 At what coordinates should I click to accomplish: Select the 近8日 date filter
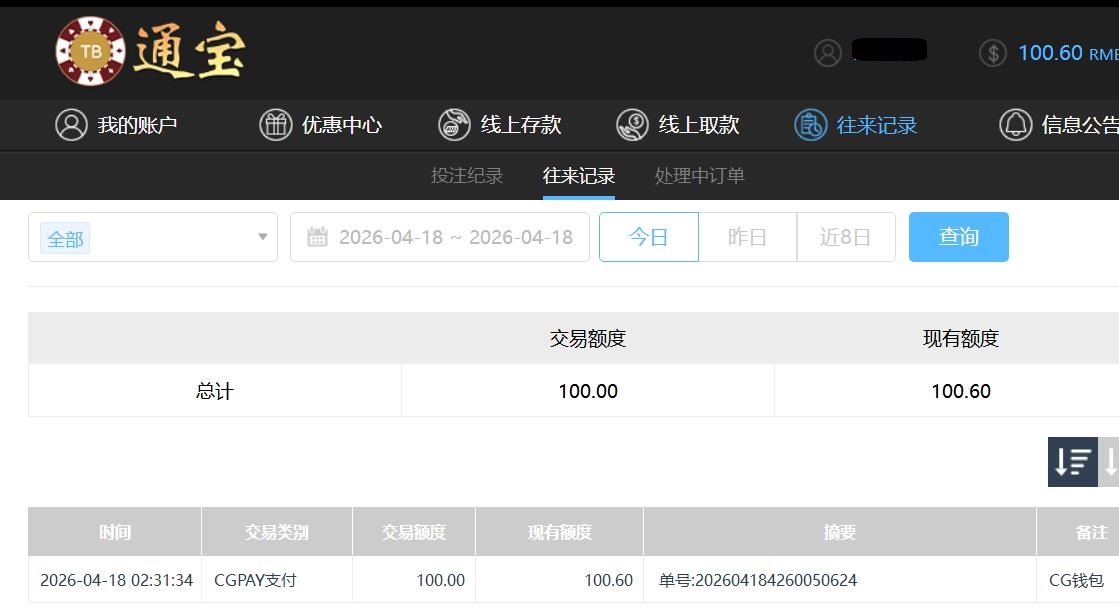[x=845, y=237]
